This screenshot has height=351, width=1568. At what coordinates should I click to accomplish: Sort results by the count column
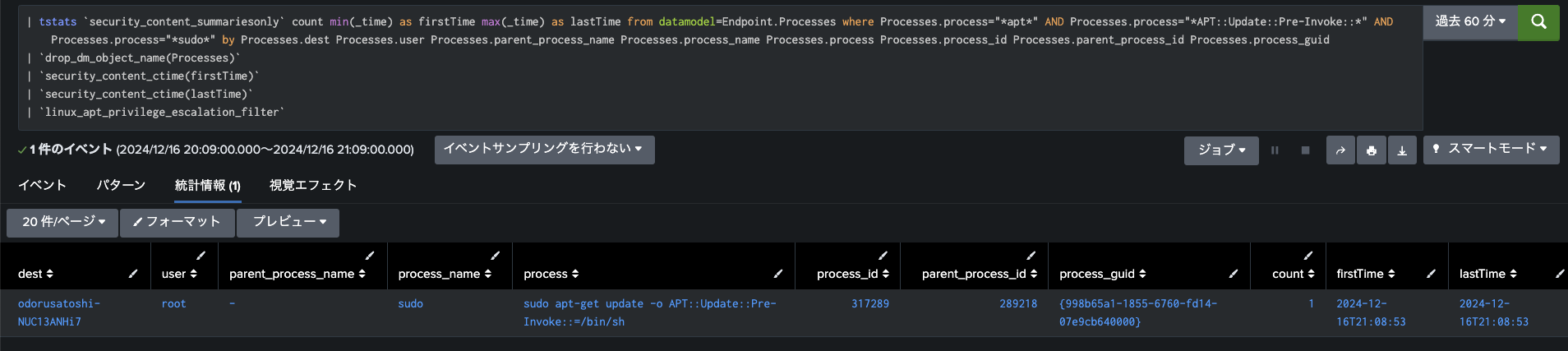1293,274
